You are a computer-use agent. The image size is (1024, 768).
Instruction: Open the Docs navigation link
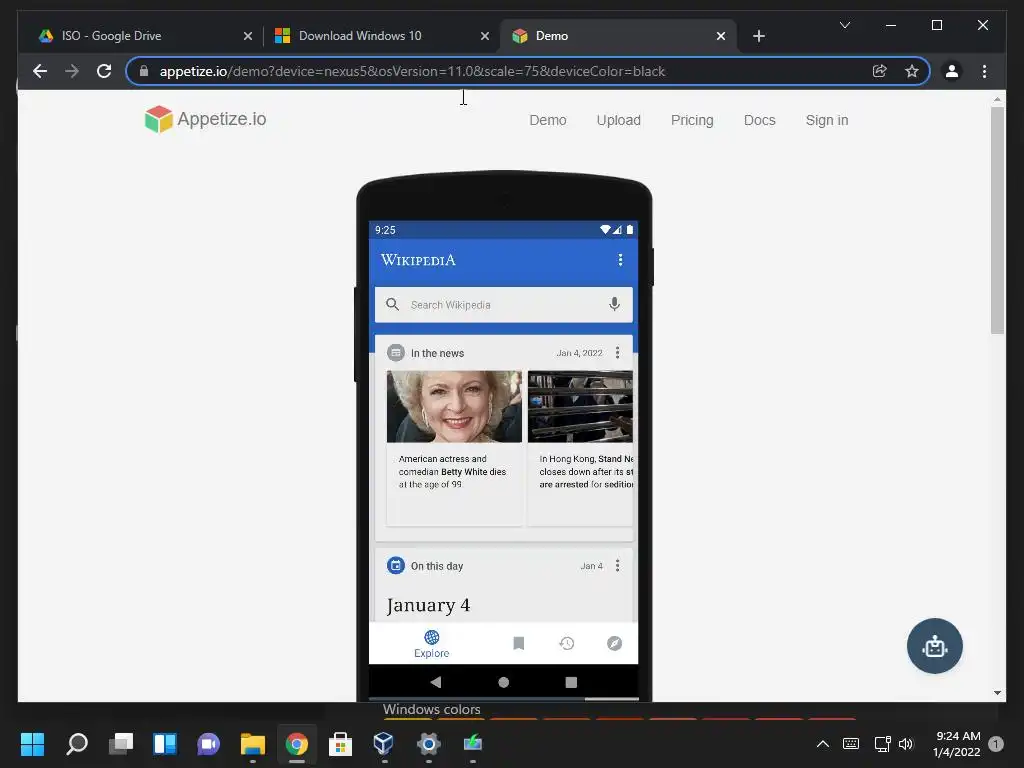pos(760,120)
